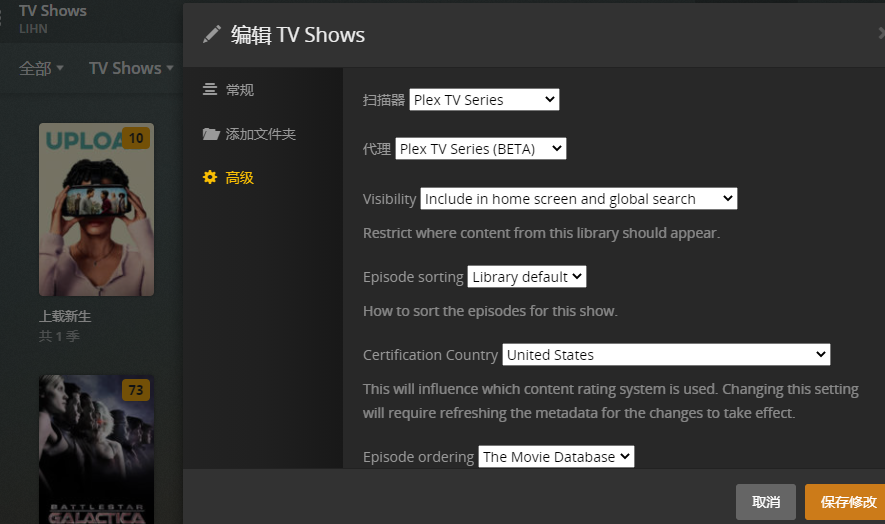Click the 上载新生 show title link
The width and height of the screenshot is (885, 524).
65,316
